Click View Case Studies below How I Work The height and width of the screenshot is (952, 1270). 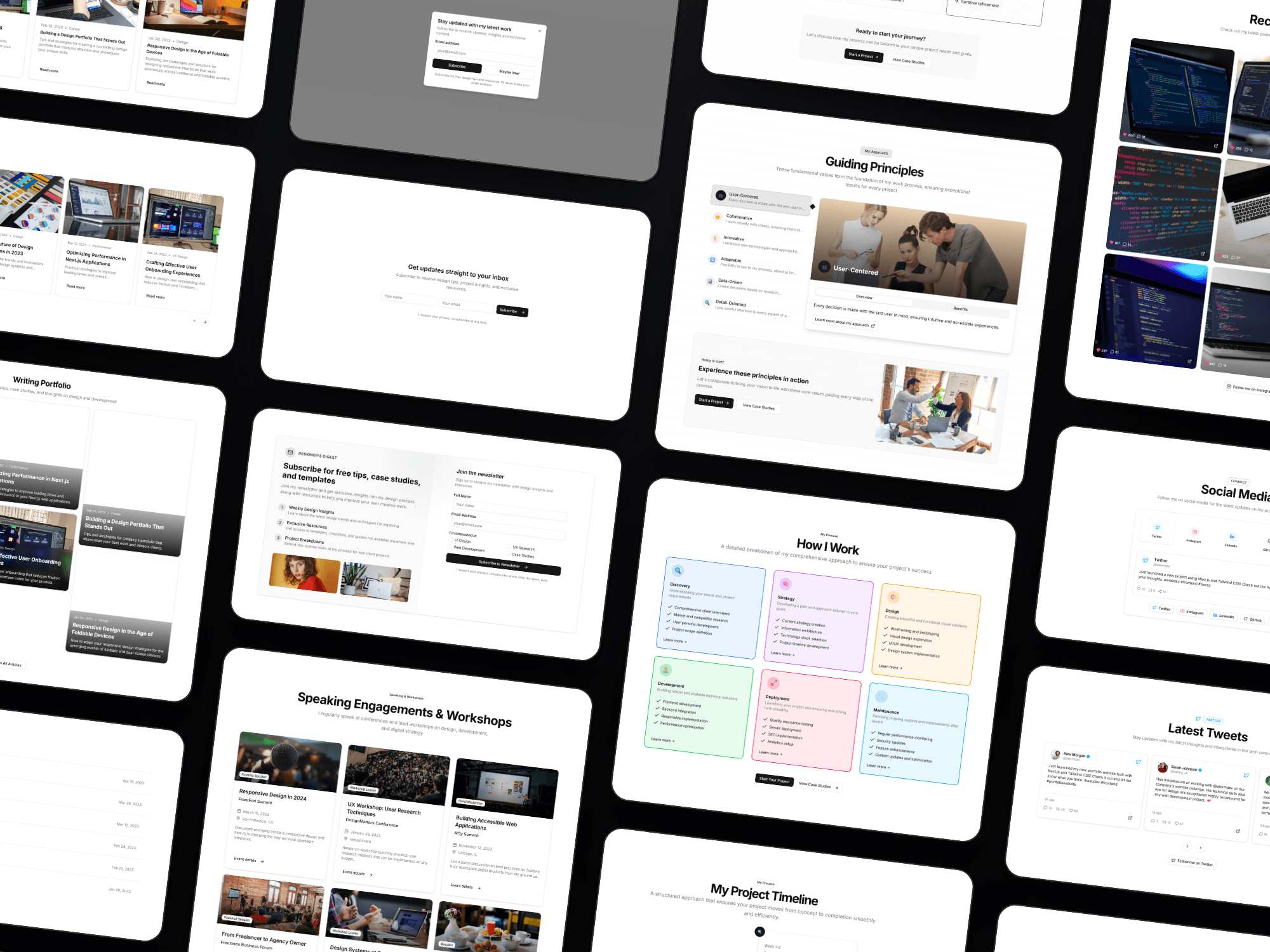pyautogui.click(x=819, y=786)
